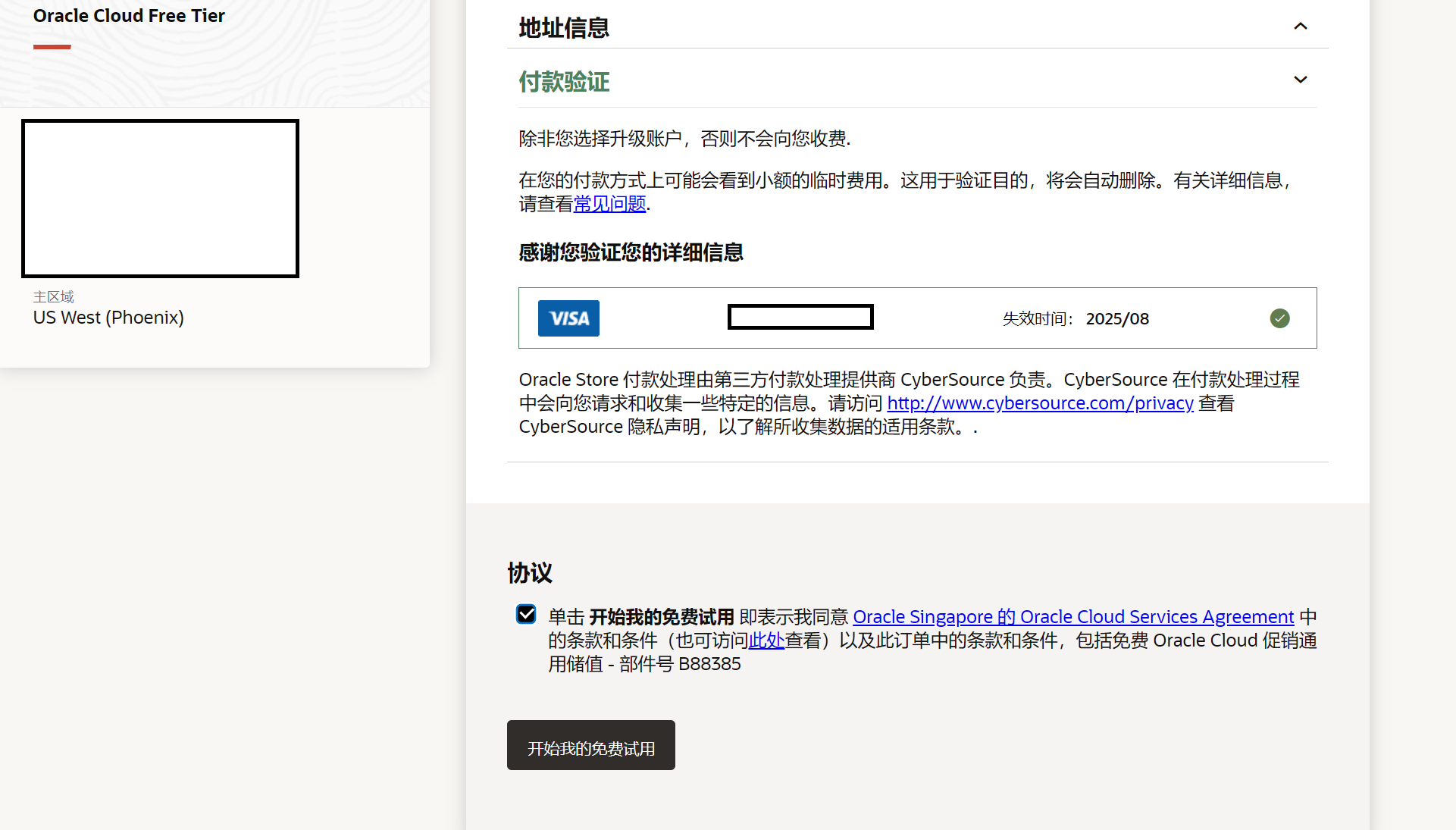The width and height of the screenshot is (1456, 830).
Task: Click the VISA card logo
Action: click(x=568, y=318)
